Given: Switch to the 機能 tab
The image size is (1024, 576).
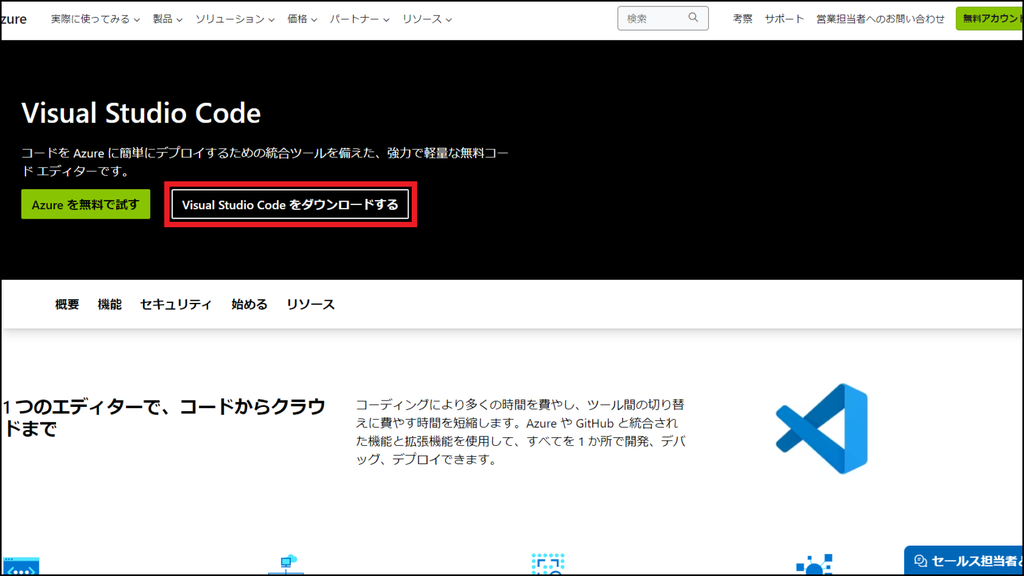Looking at the screenshot, I should pos(111,304).
